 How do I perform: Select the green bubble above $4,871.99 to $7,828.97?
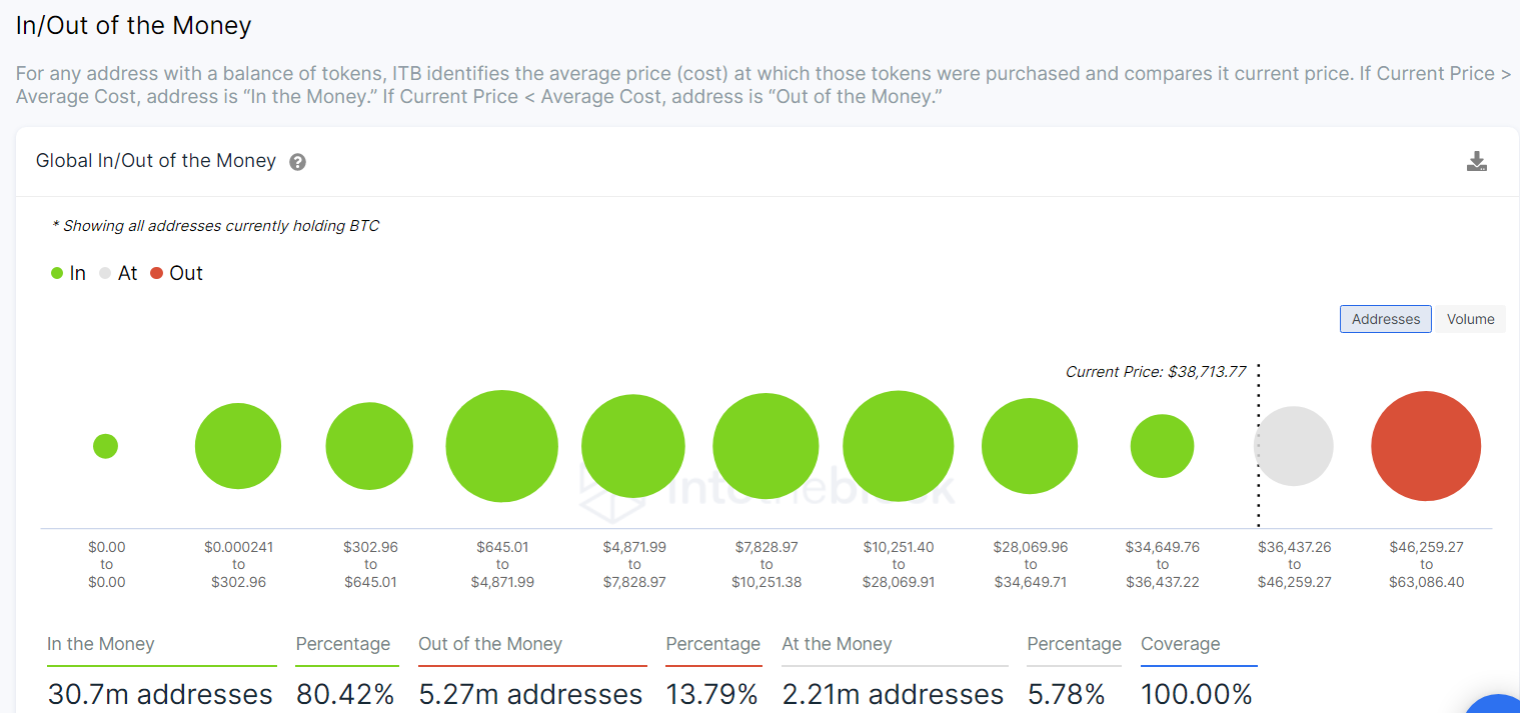coord(633,446)
